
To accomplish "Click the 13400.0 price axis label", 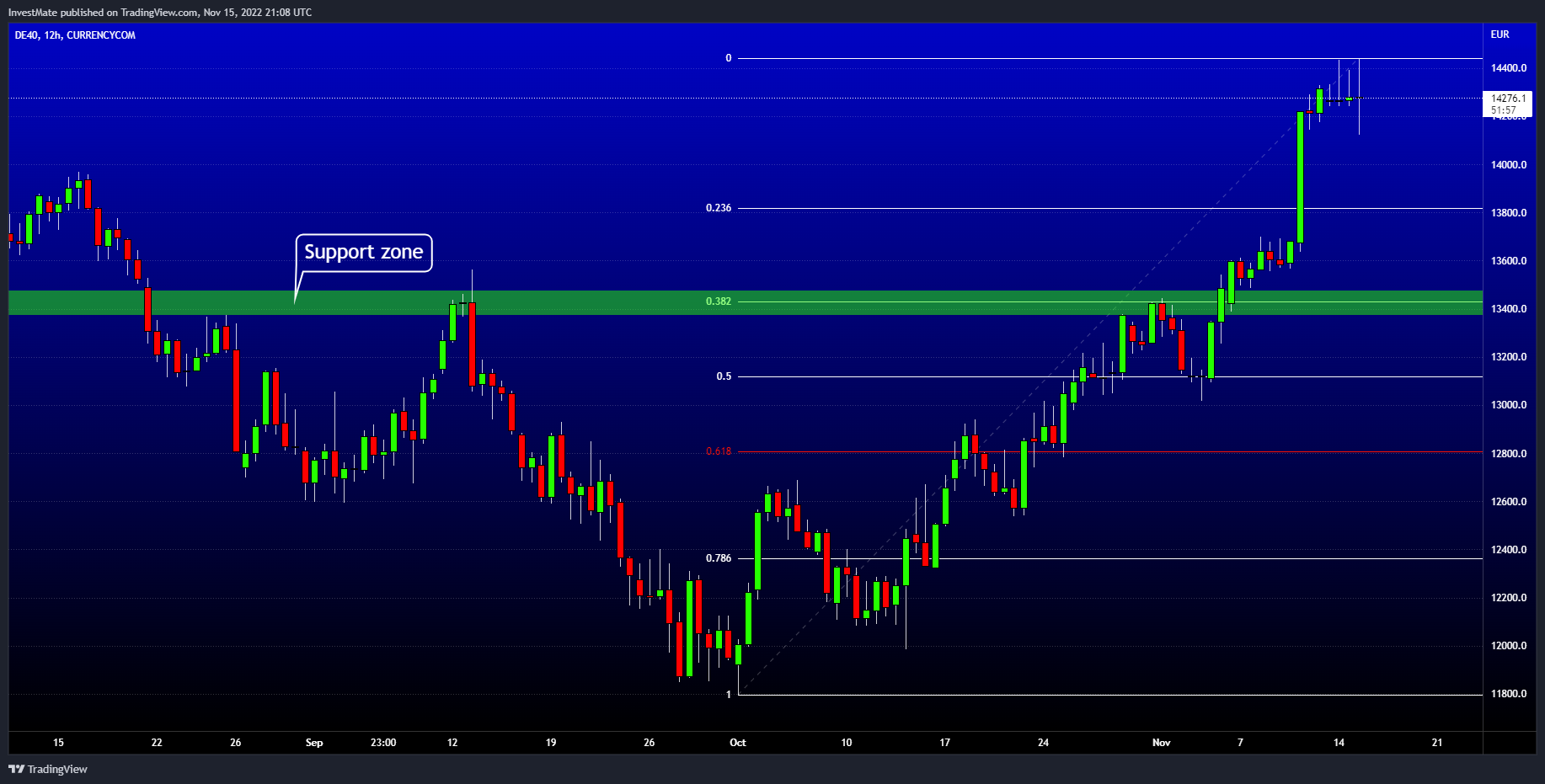I will (x=1509, y=309).
